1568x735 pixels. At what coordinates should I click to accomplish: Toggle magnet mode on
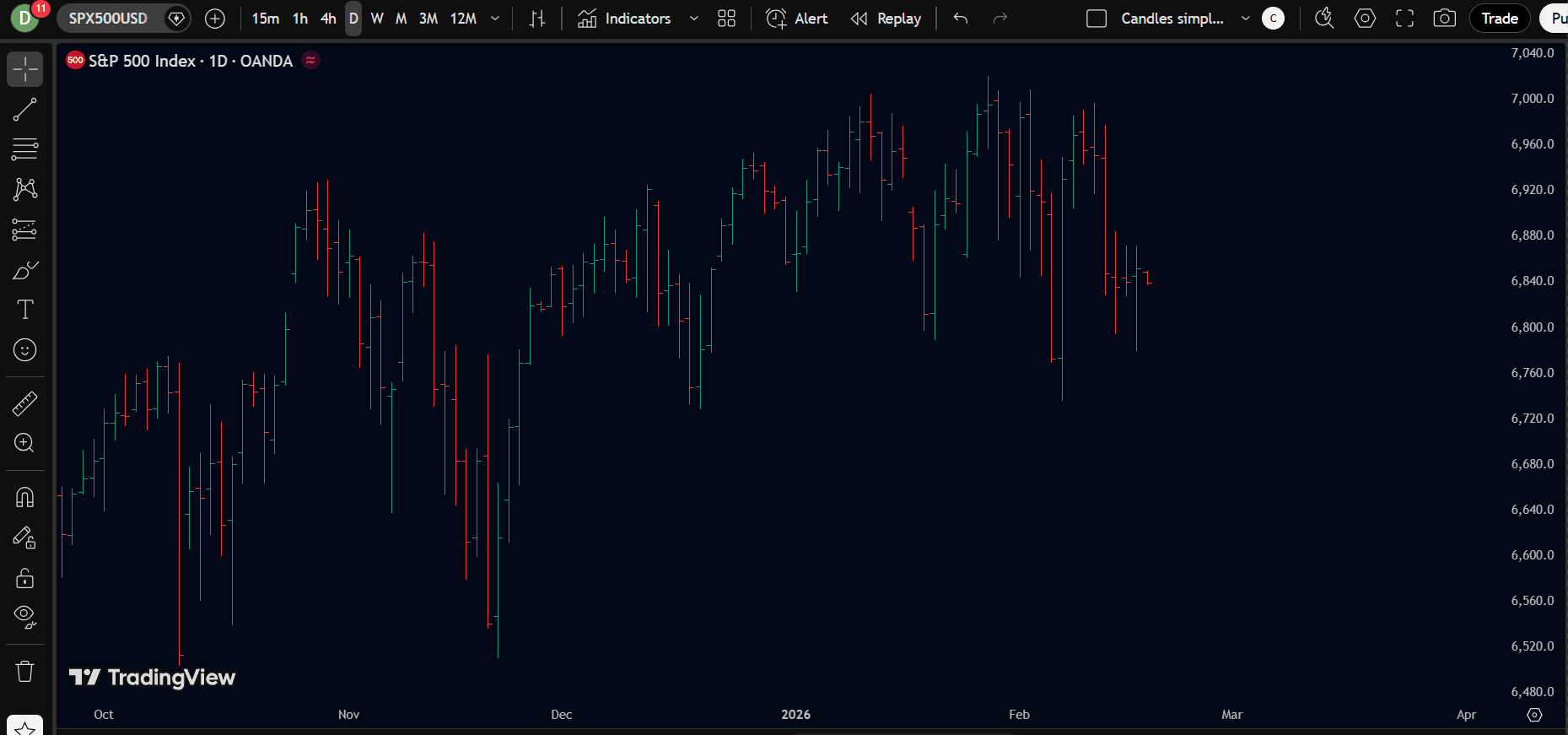coord(25,497)
